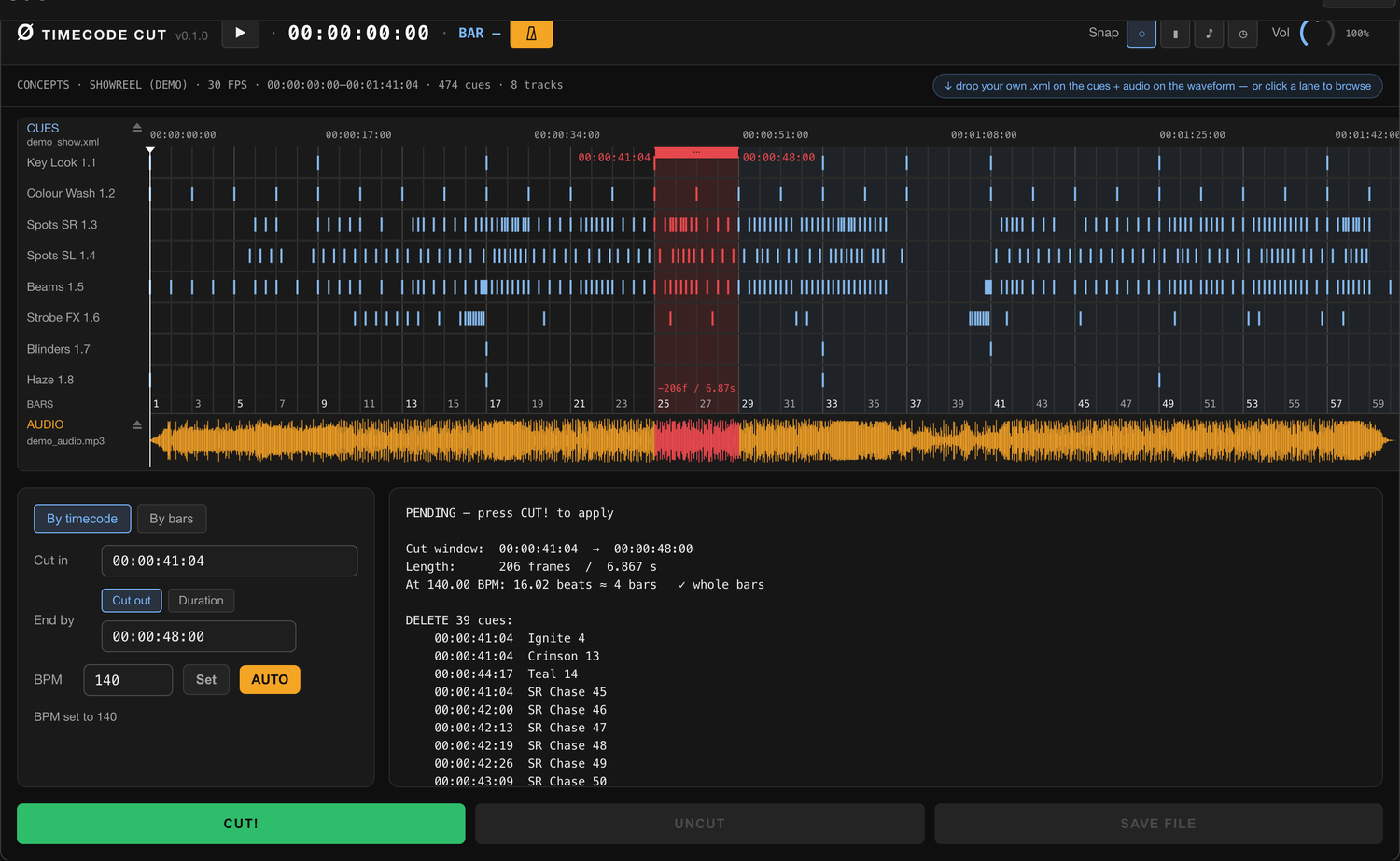Click the Cut window summary line
The image size is (1400, 861).
(x=550, y=549)
